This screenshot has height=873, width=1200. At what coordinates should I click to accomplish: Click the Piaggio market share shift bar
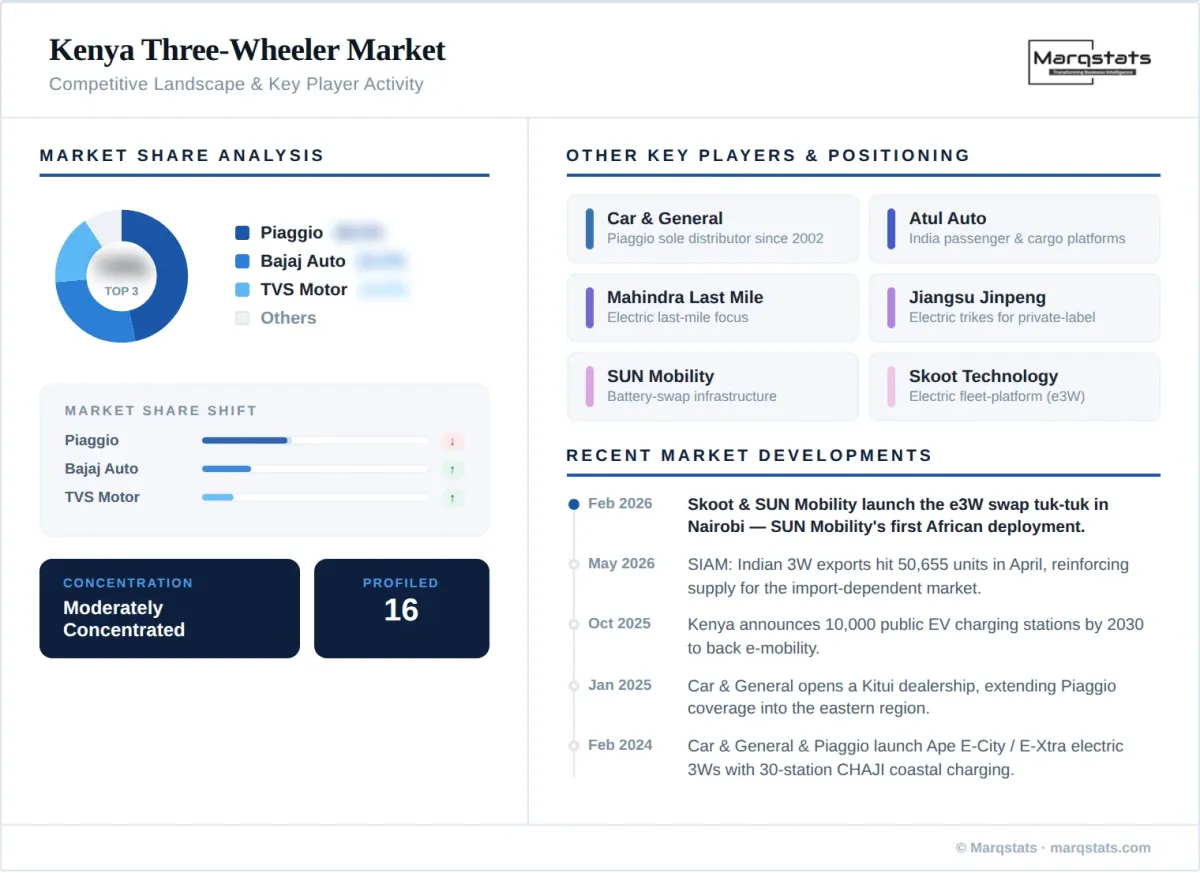pyautogui.click(x=315, y=440)
